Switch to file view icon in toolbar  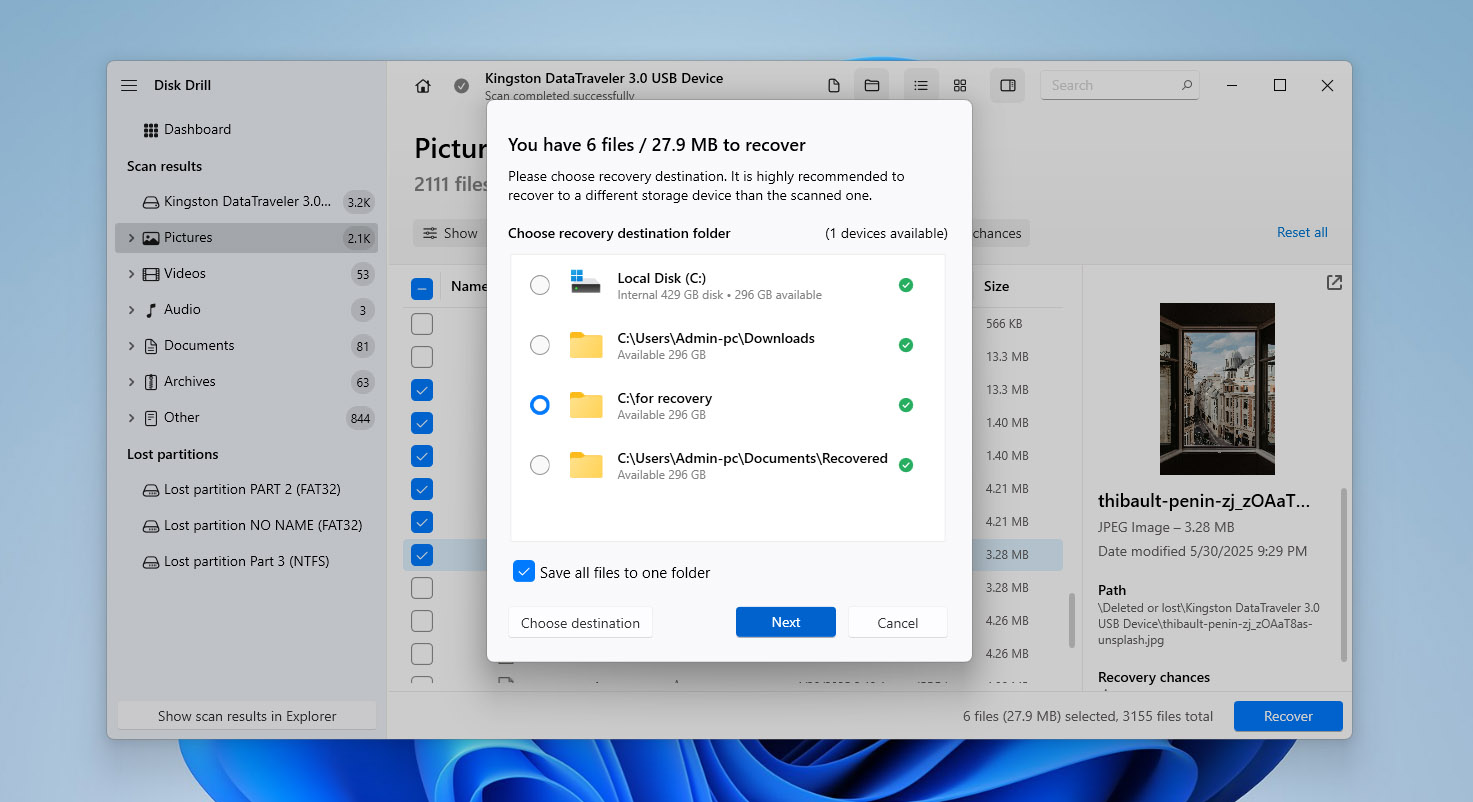pos(834,86)
